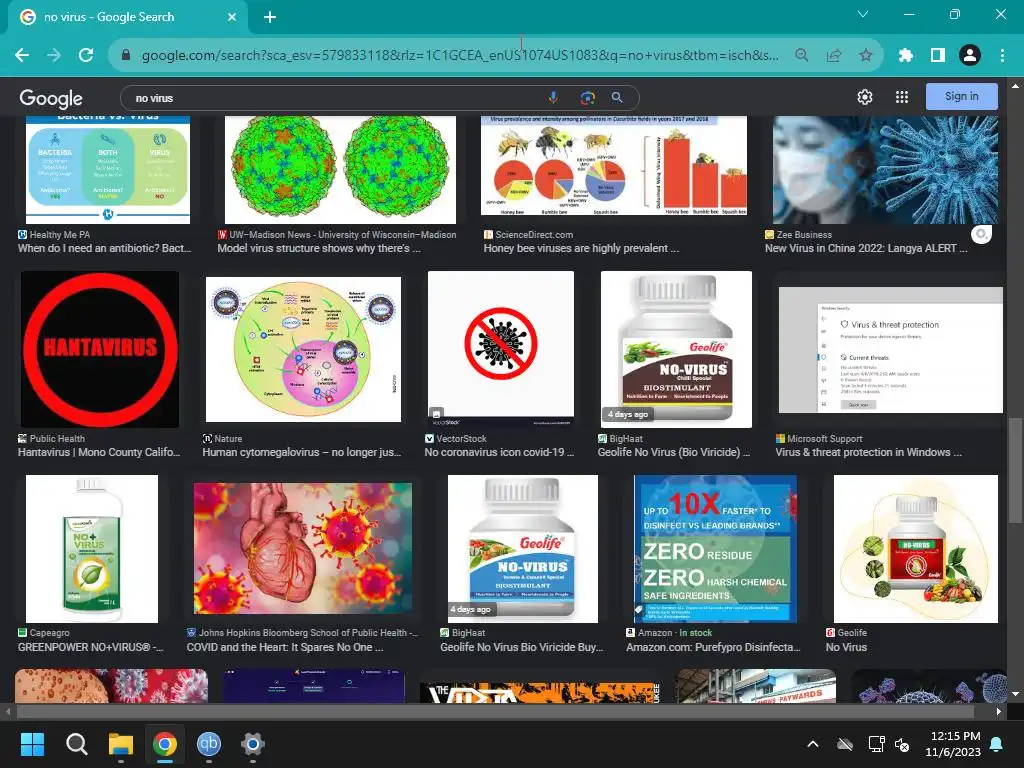This screenshot has height=768, width=1024.
Task: Open the Bacteria vs. Virus infographic
Action: pos(108,170)
